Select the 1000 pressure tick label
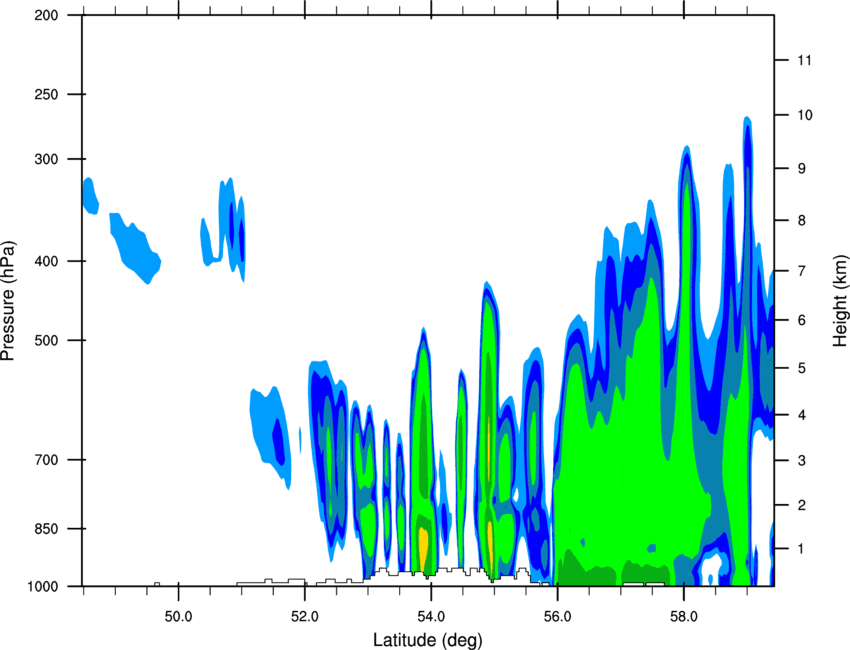 click(43, 587)
